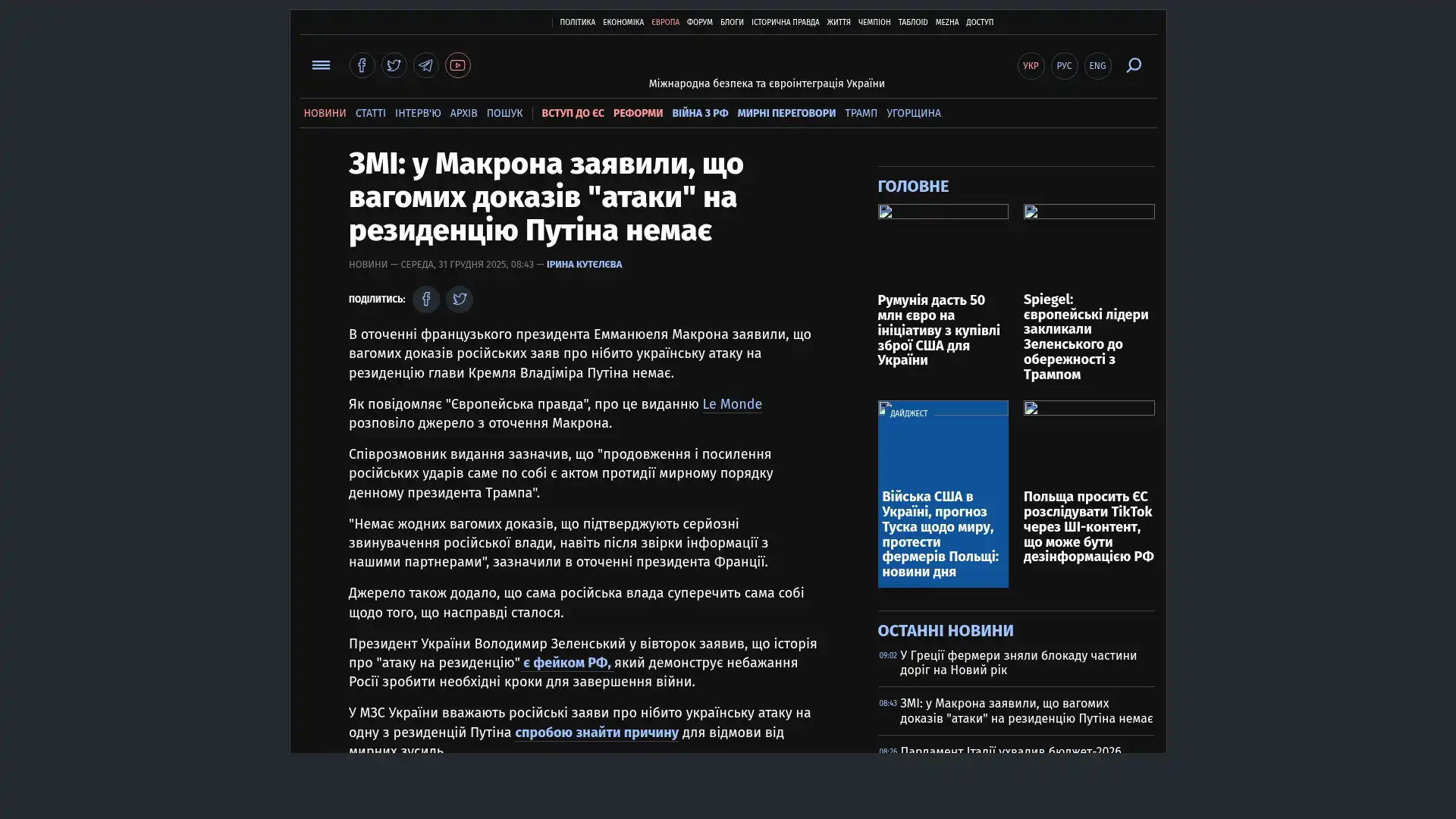1456x819 pixels.
Task: Open the hamburger menu icon
Action: click(x=321, y=65)
